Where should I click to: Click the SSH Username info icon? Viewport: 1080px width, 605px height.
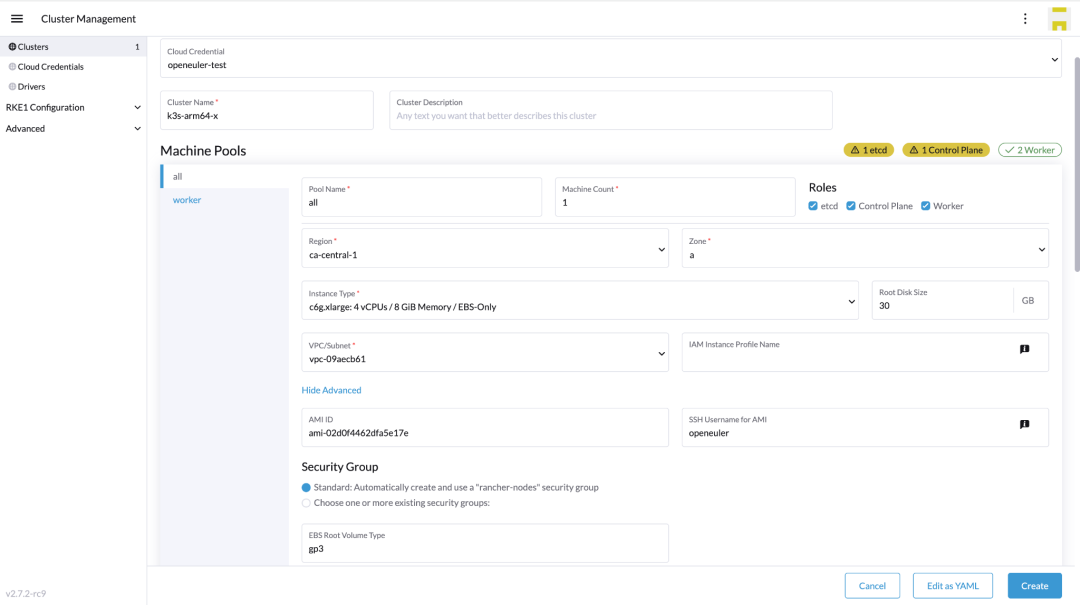click(1024, 424)
